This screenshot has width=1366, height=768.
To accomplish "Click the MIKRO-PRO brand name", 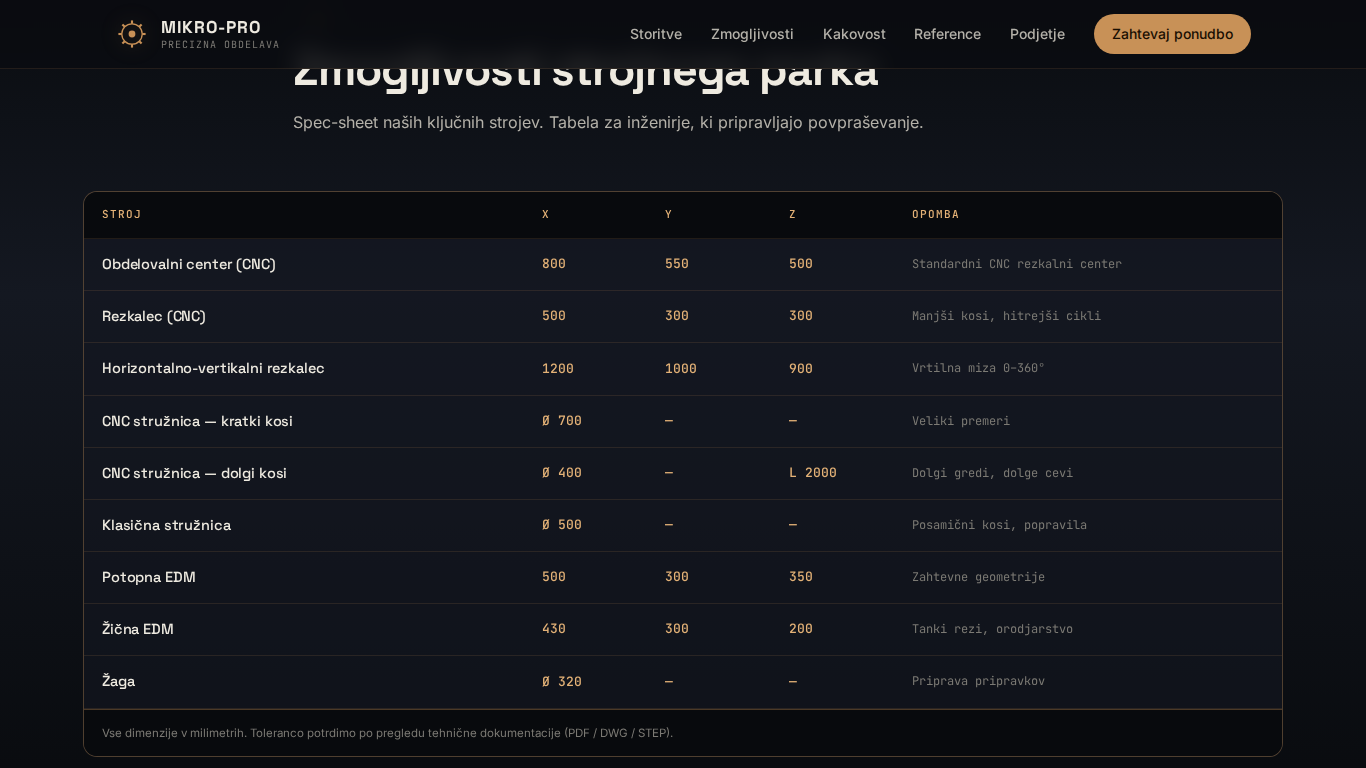I will click(x=211, y=27).
